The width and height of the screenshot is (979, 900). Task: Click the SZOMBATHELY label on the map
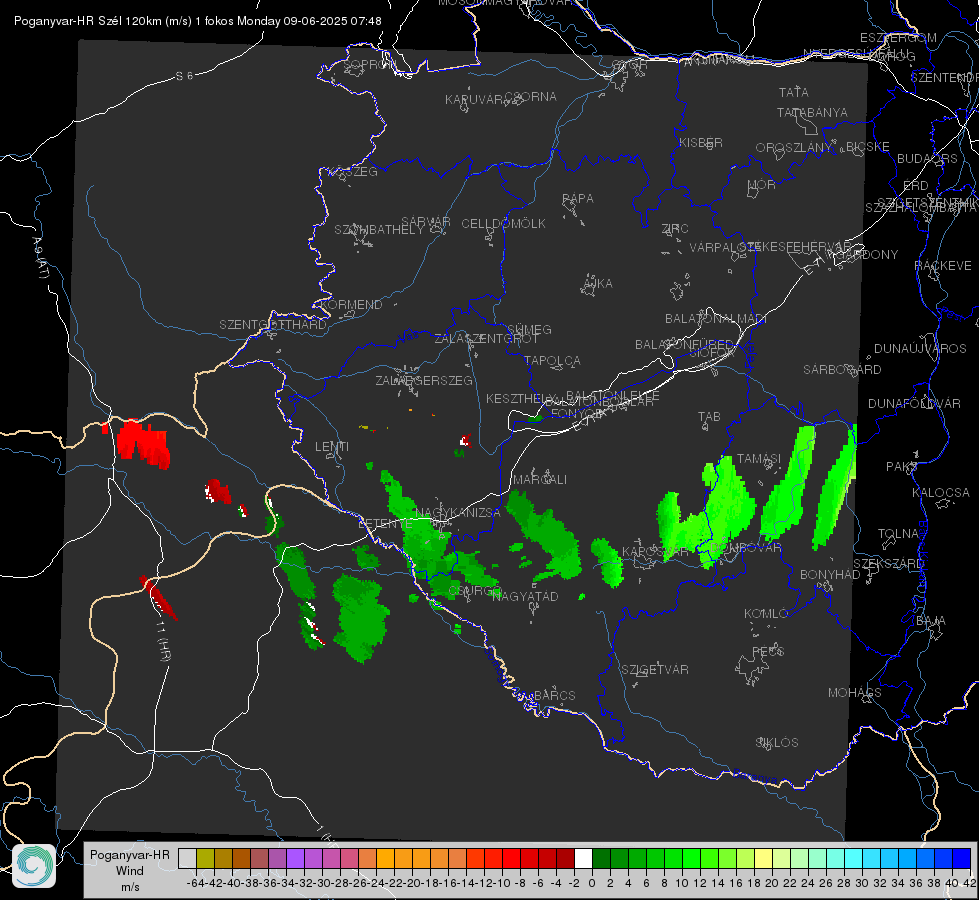[x=379, y=230]
